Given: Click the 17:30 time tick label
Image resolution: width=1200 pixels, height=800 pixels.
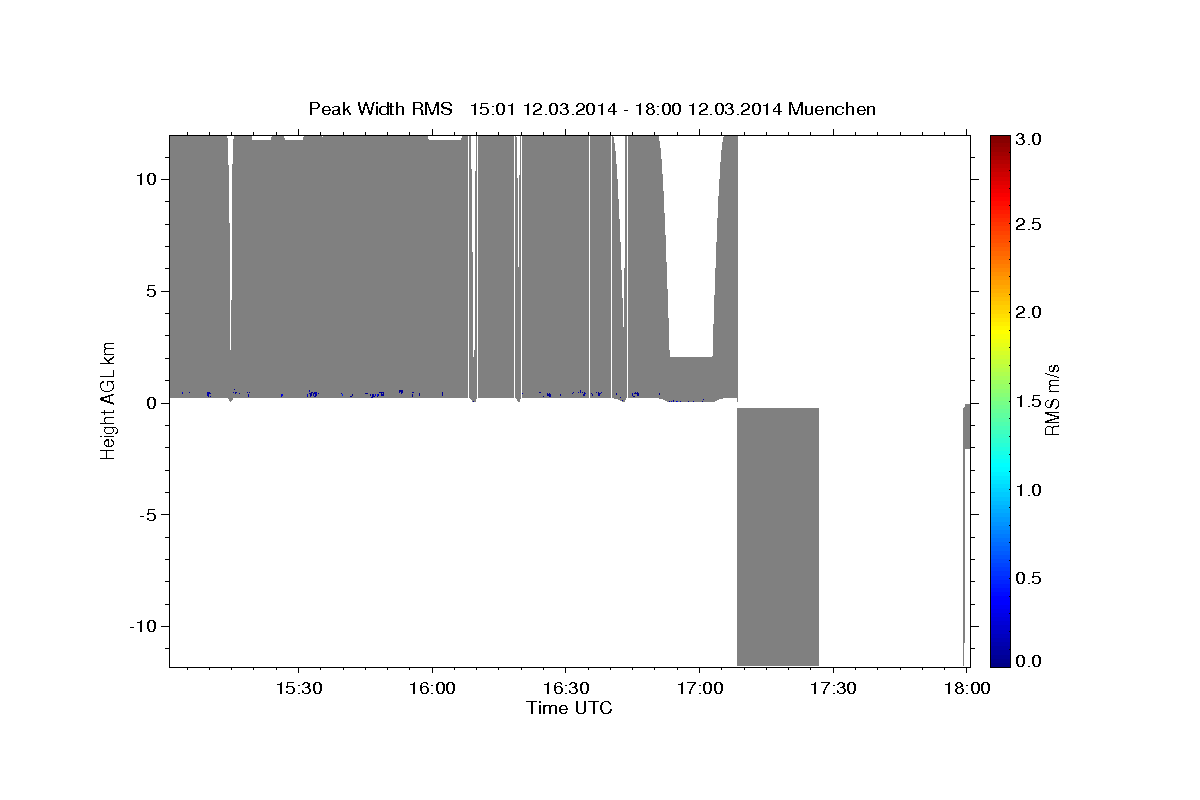Looking at the screenshot, I should click(832, 689).
